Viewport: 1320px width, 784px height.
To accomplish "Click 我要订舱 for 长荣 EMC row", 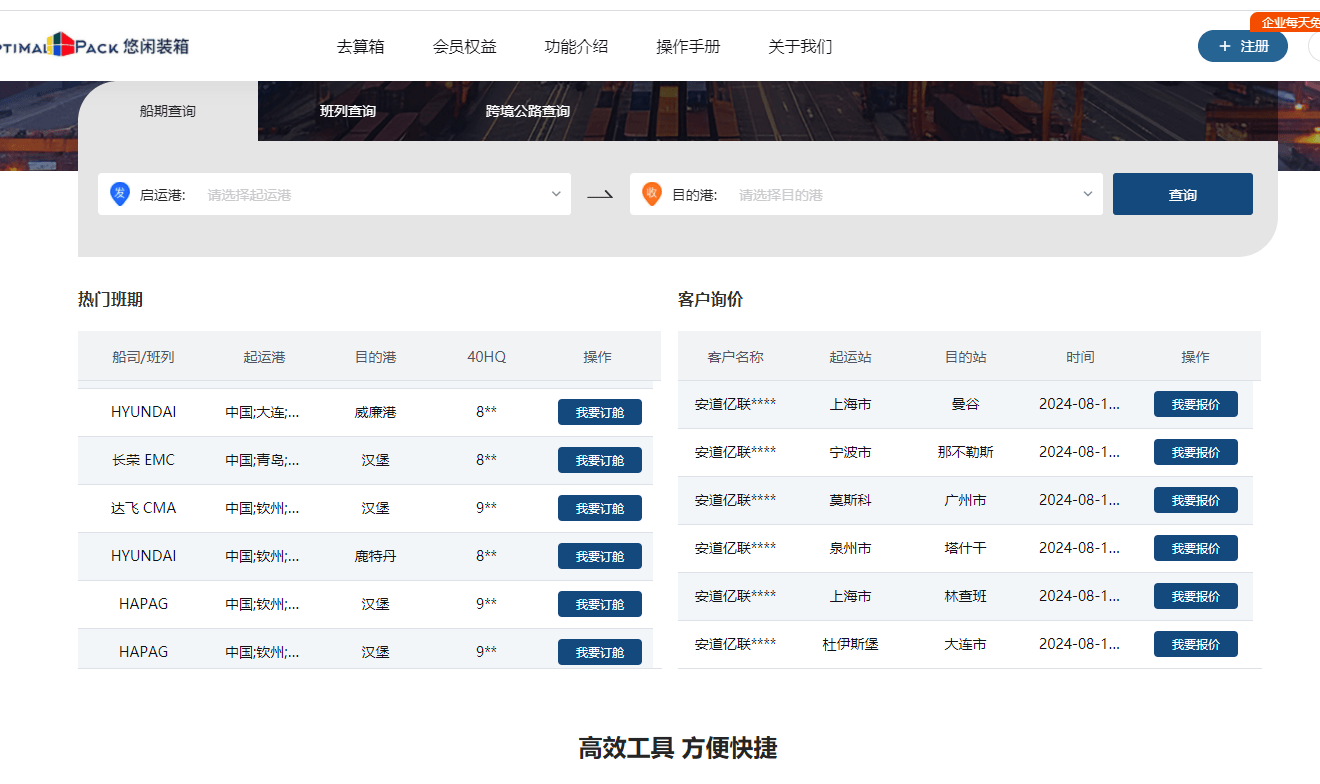I will tap(599, 460).
